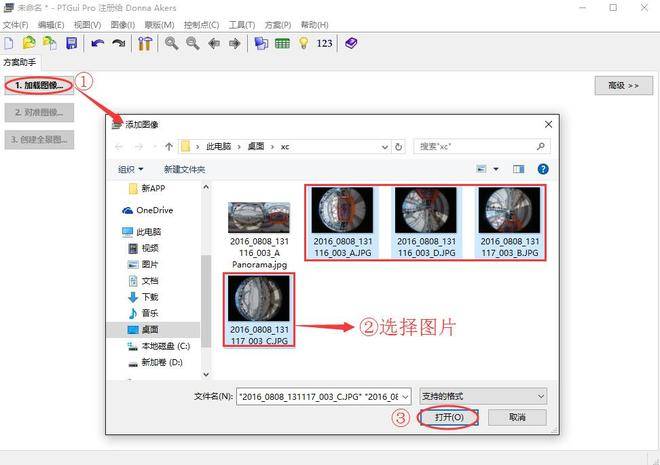Image resolution: width=660 pixels, height=465 pixels.
Task: Click the 高级 >> button
Action: (624, 85)
